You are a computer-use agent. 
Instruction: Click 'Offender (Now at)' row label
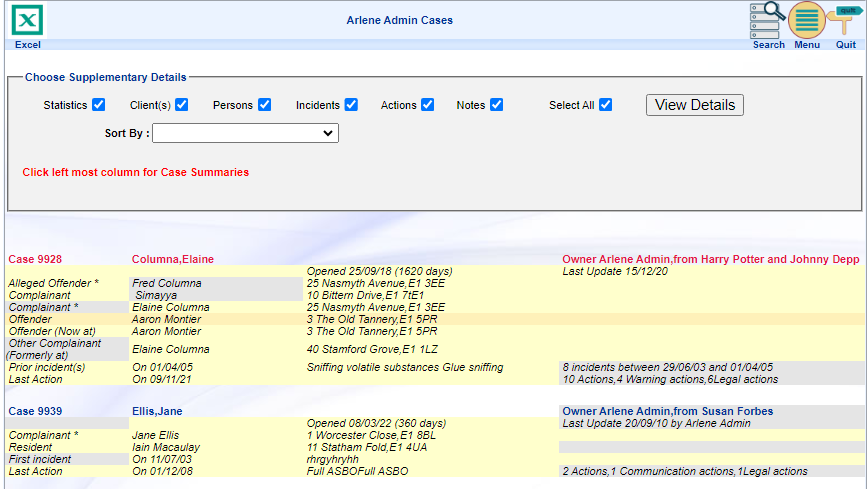[52, 331]
